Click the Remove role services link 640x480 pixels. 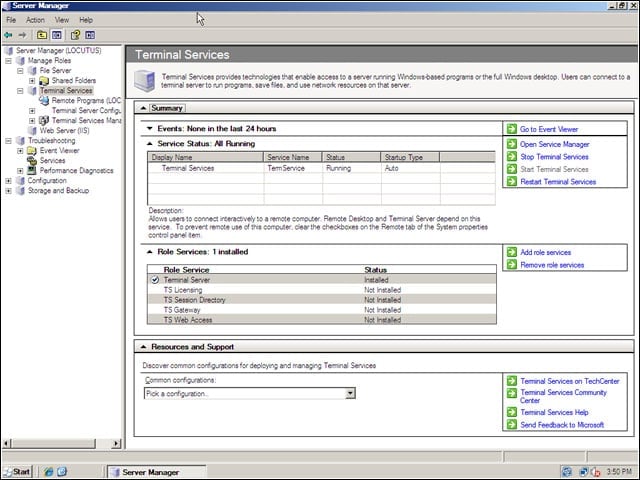coord(552,265)
